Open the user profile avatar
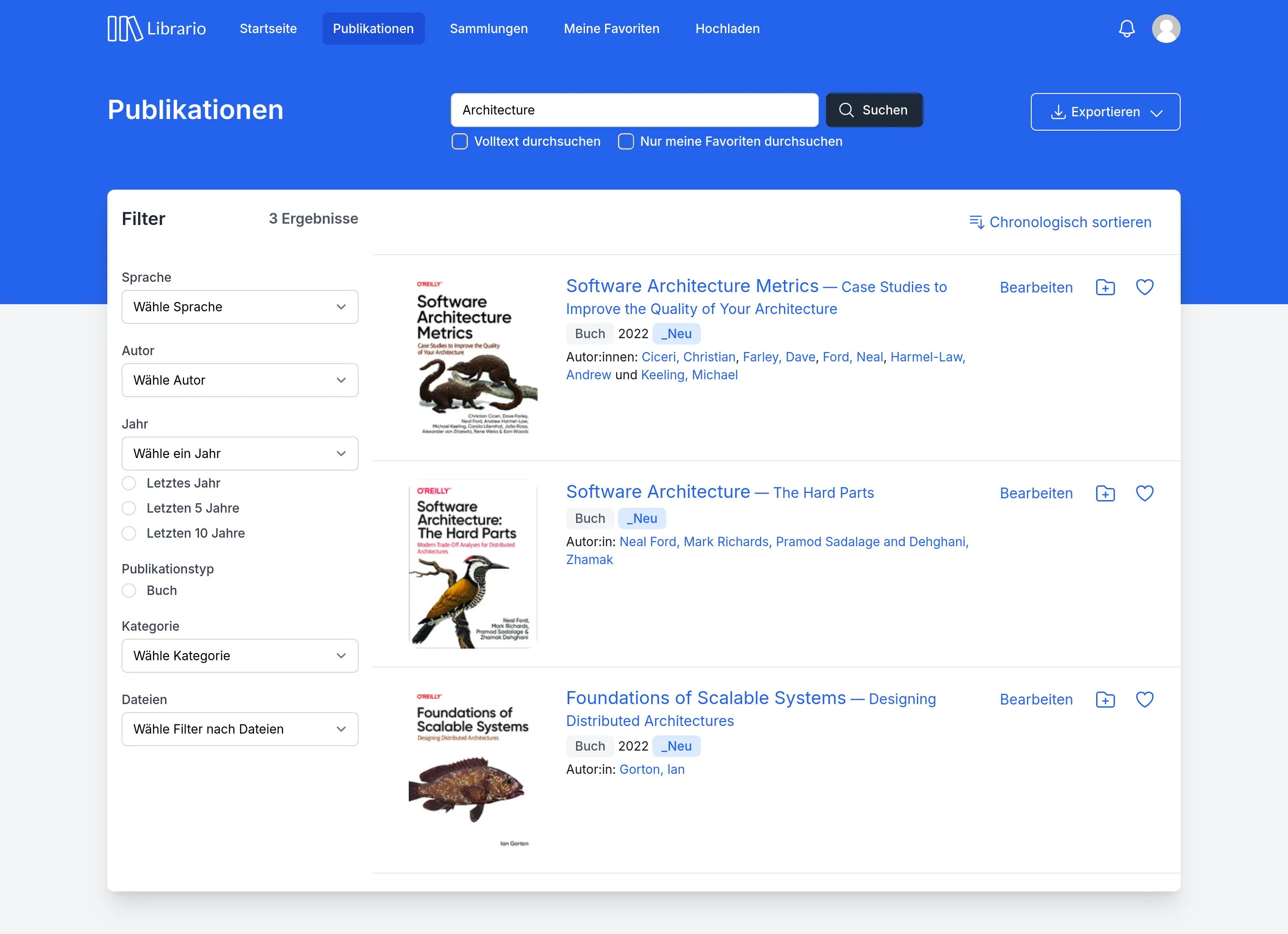 coord(1166,29)
